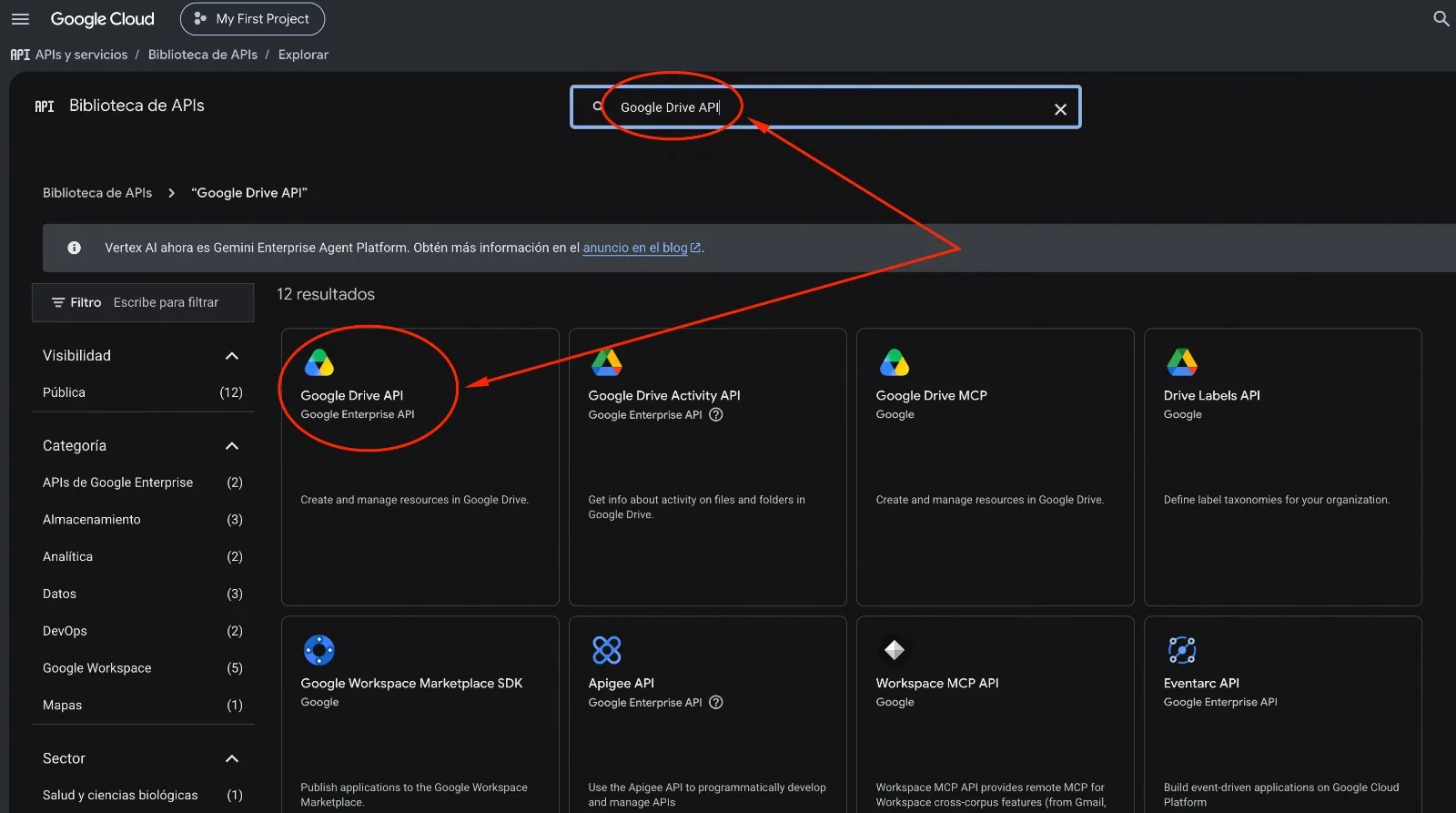Image resolution: width=1456 pixels, height=813 pixels.
Task: Open the Drive Labels API result
Action: tap(1211, 395)
